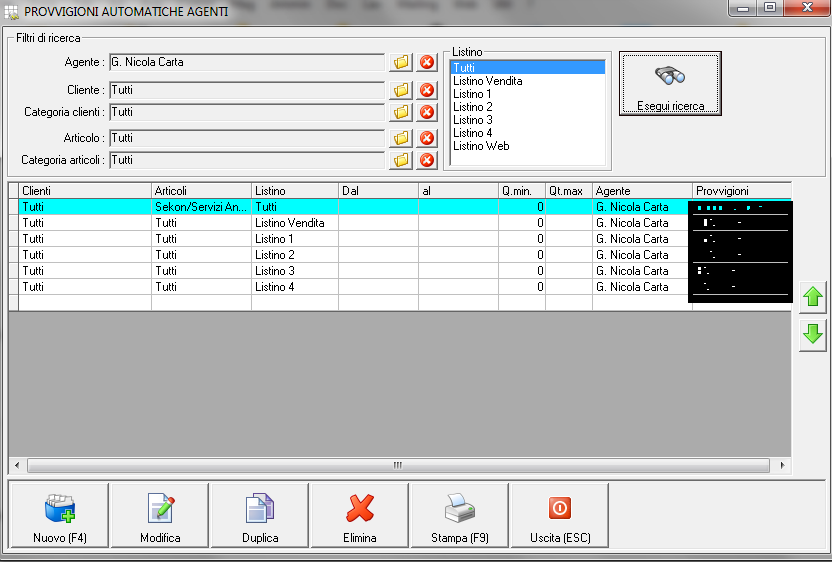Sort by Clienti column header
This screenshot has width=832, height=562.
pos(85,191)
